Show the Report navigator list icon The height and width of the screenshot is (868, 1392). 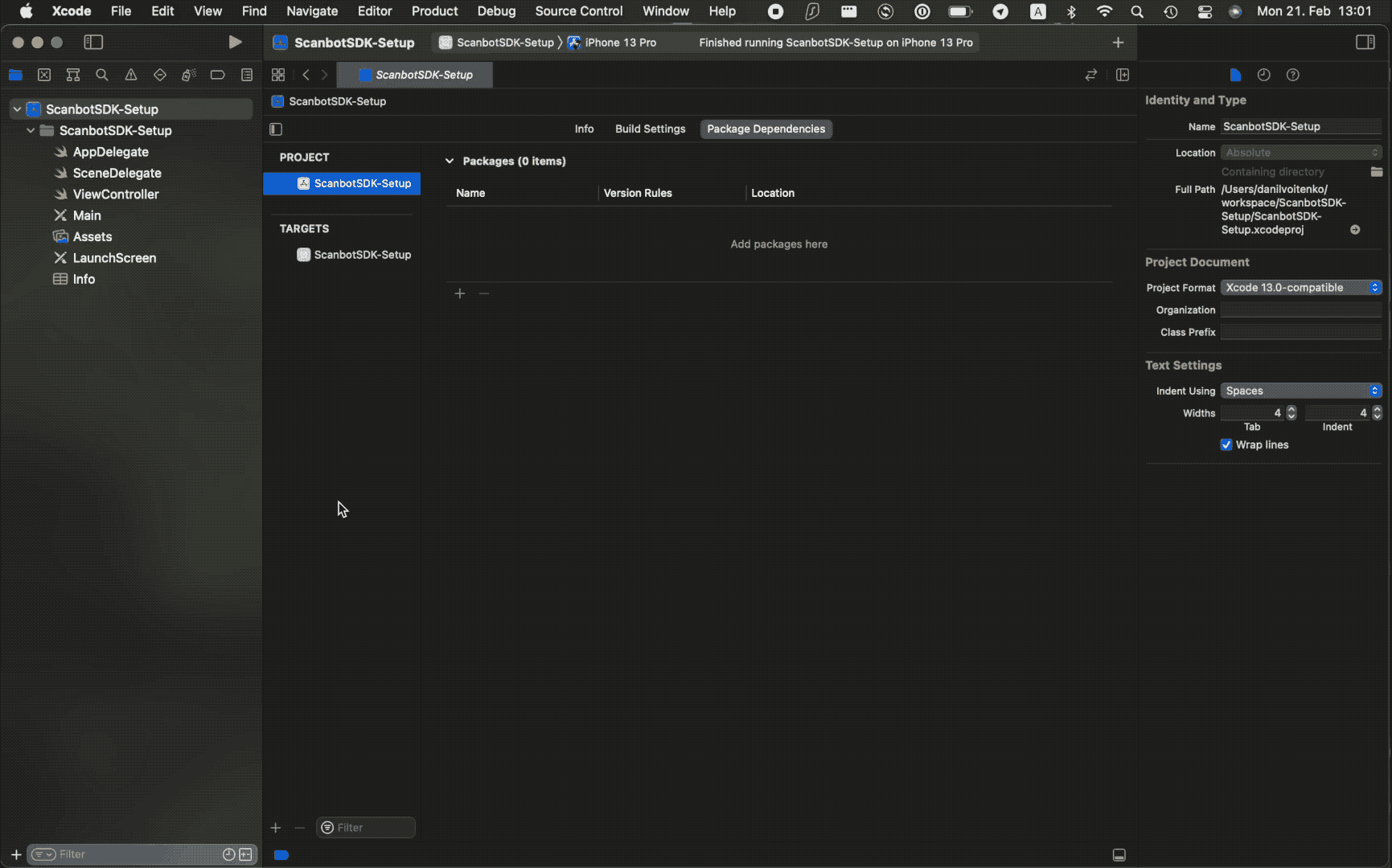(x=247, y=75)
